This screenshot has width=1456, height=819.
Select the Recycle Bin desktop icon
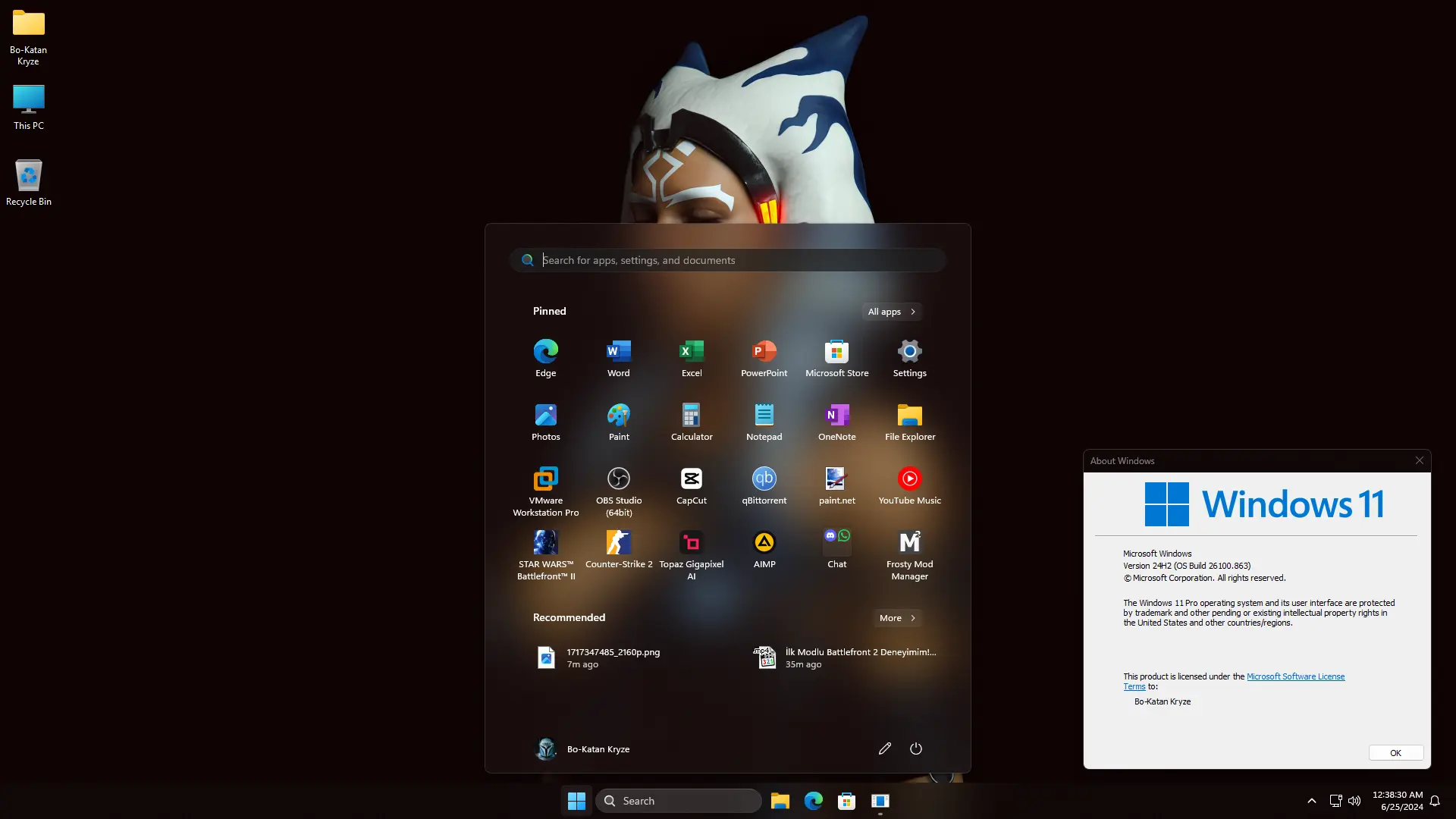pos(29,182)
